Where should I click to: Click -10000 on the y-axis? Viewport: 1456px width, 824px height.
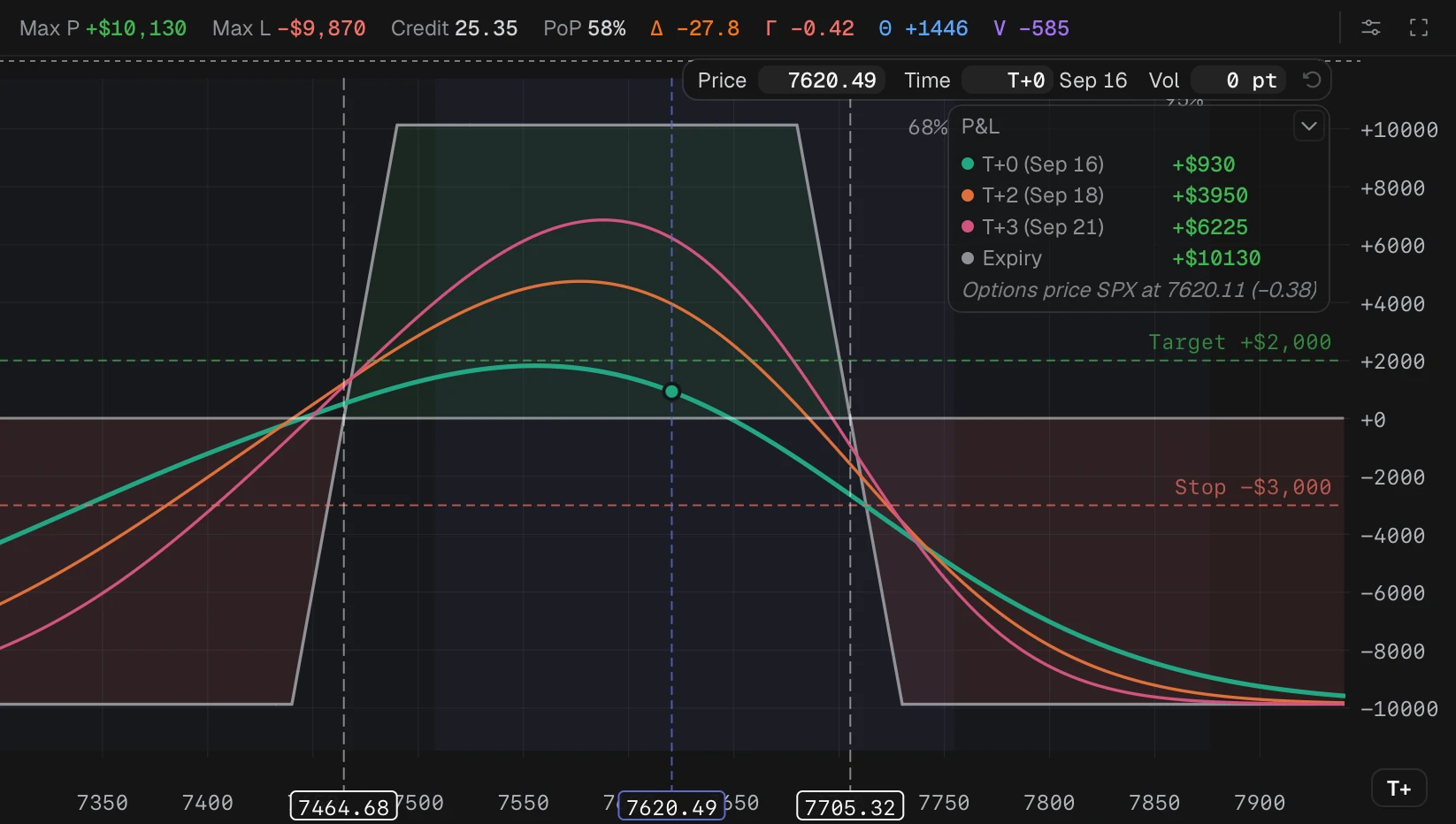1399,709
